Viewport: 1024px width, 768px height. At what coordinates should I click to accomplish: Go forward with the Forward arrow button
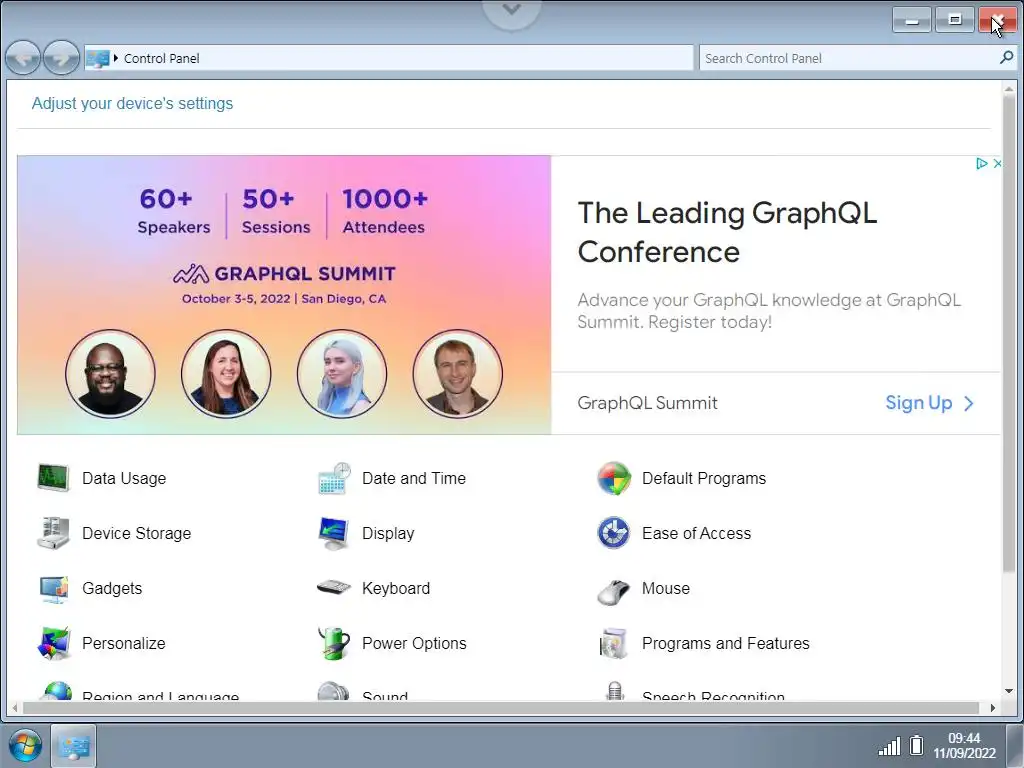61,58
